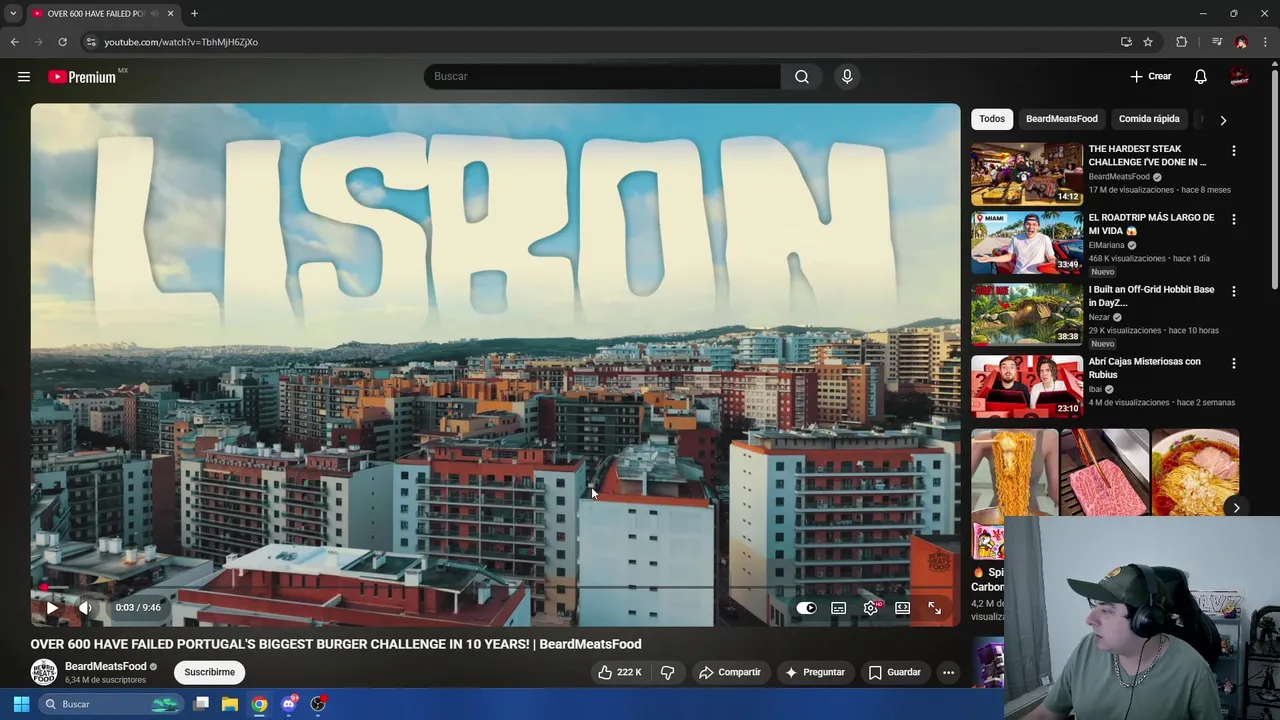This screenshot has height=720, width=1280.
Task: Open the YouTube hamburger guide menu
Action: tap(24, 77)
